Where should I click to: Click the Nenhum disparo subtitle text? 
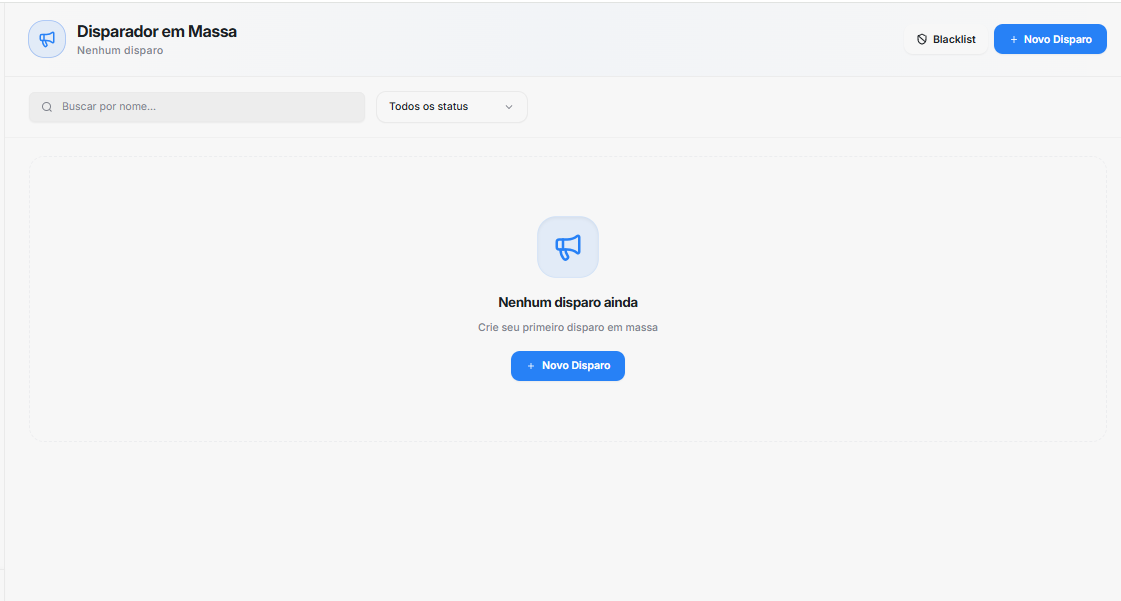(120, 51)
